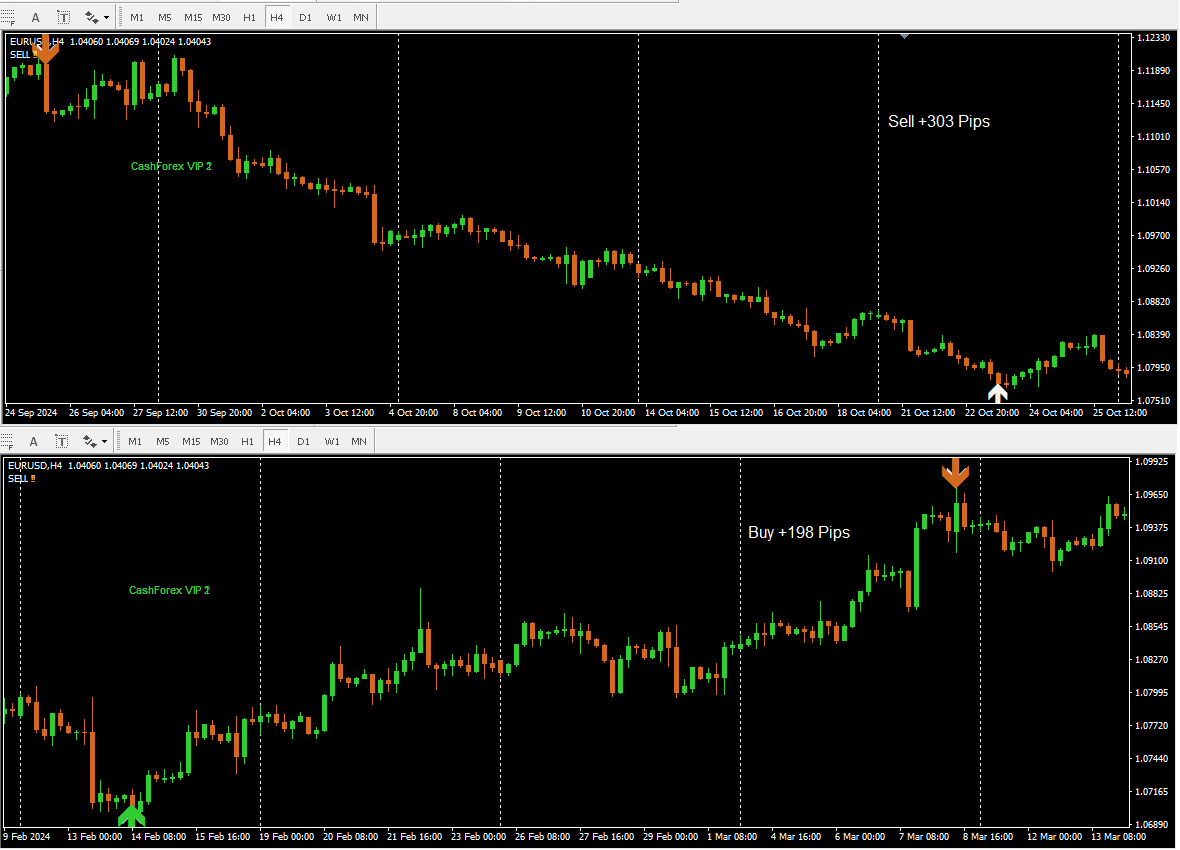Image resolution: width=1180 pixels, height=850 pixels.
Task: Click the price level 1.07950
Action: (x=1153, y=367)
